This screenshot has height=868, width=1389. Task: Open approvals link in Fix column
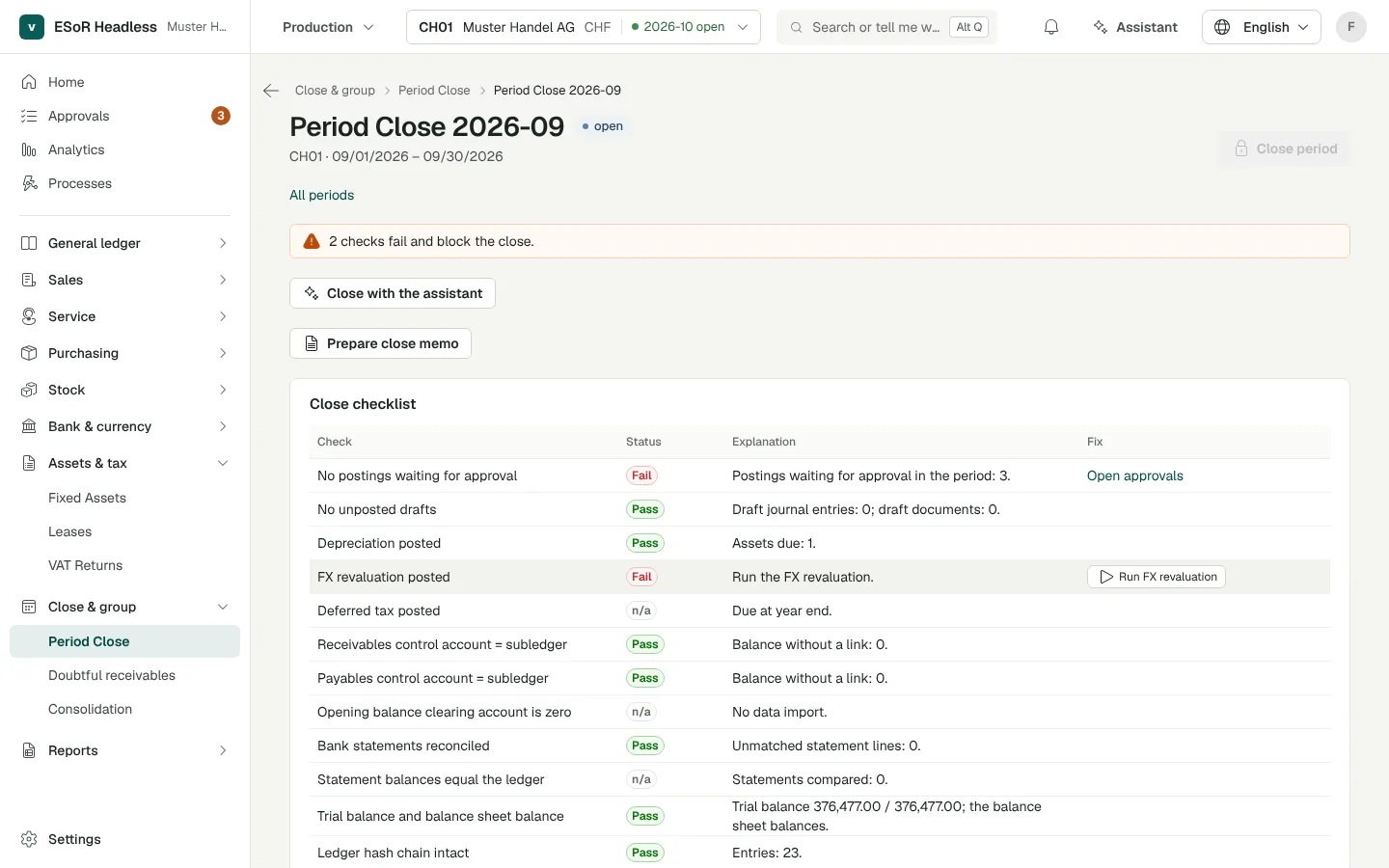click(x=1135, y=475)
